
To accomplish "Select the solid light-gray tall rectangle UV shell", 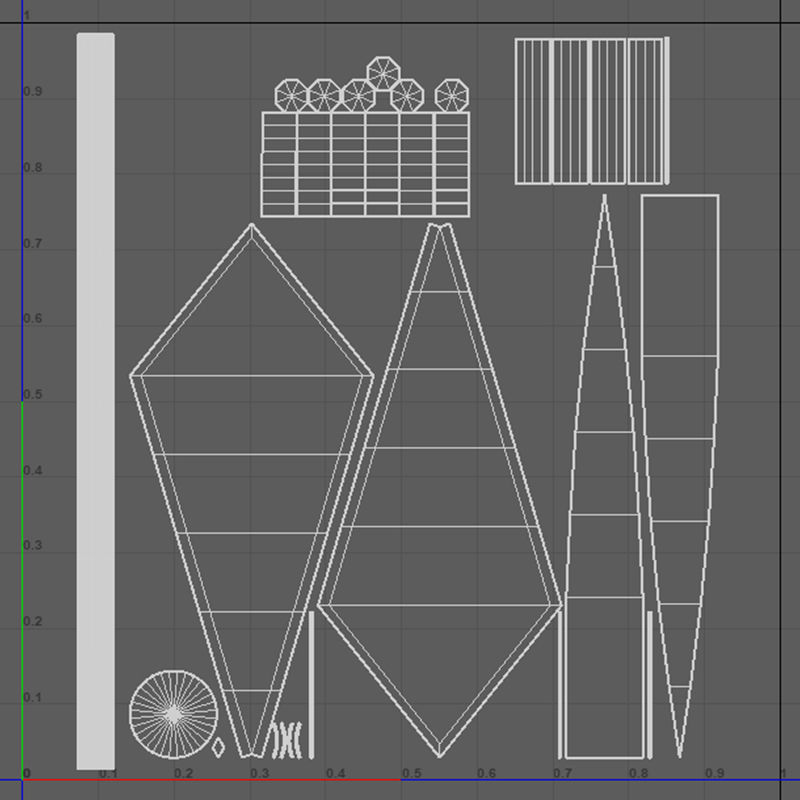I will point(95,402).
